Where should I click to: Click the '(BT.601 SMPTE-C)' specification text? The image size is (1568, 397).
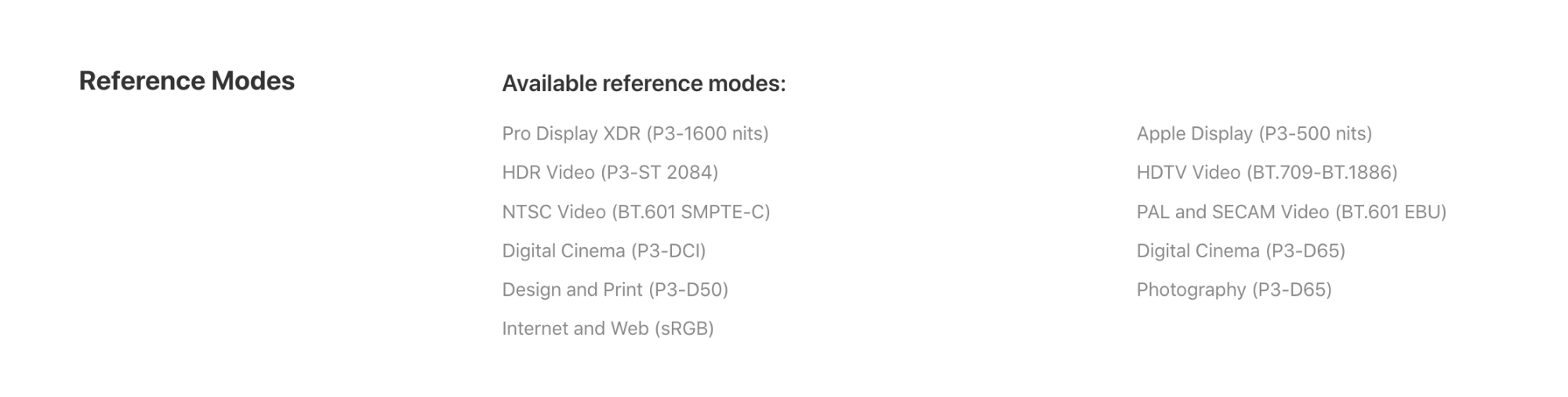[691, 212]
